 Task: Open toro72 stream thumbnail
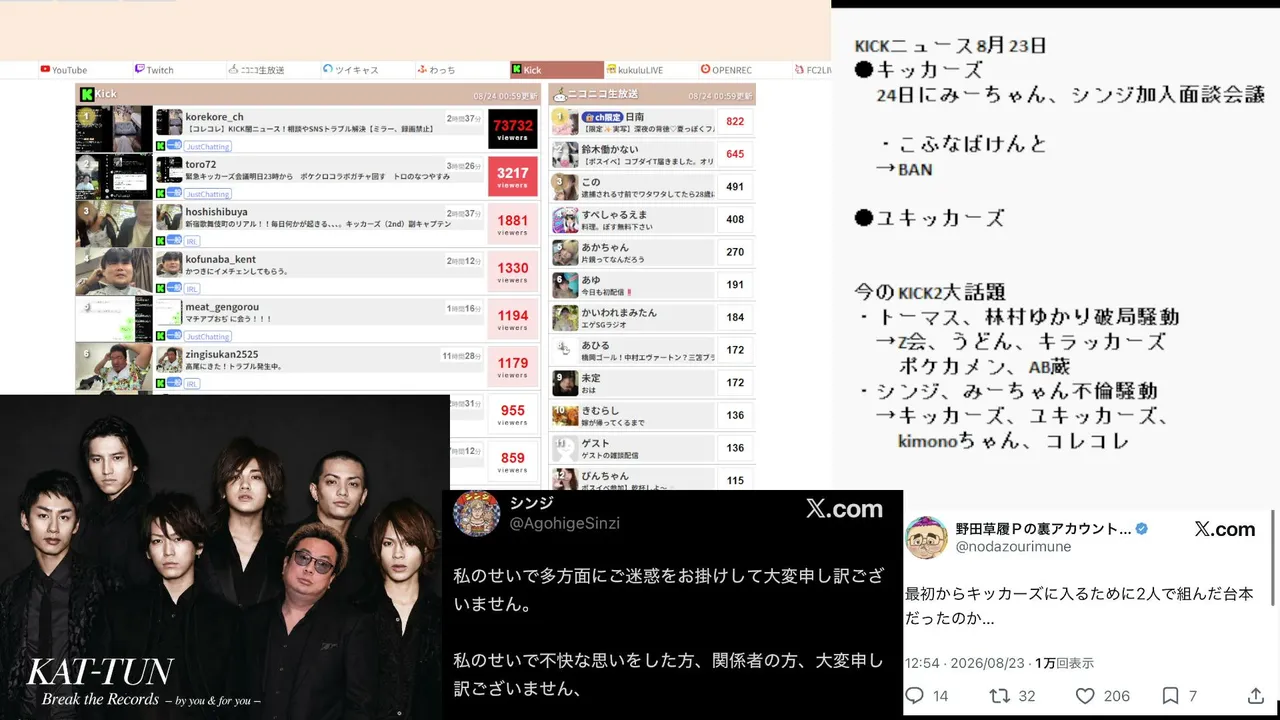tap(114, 176)
